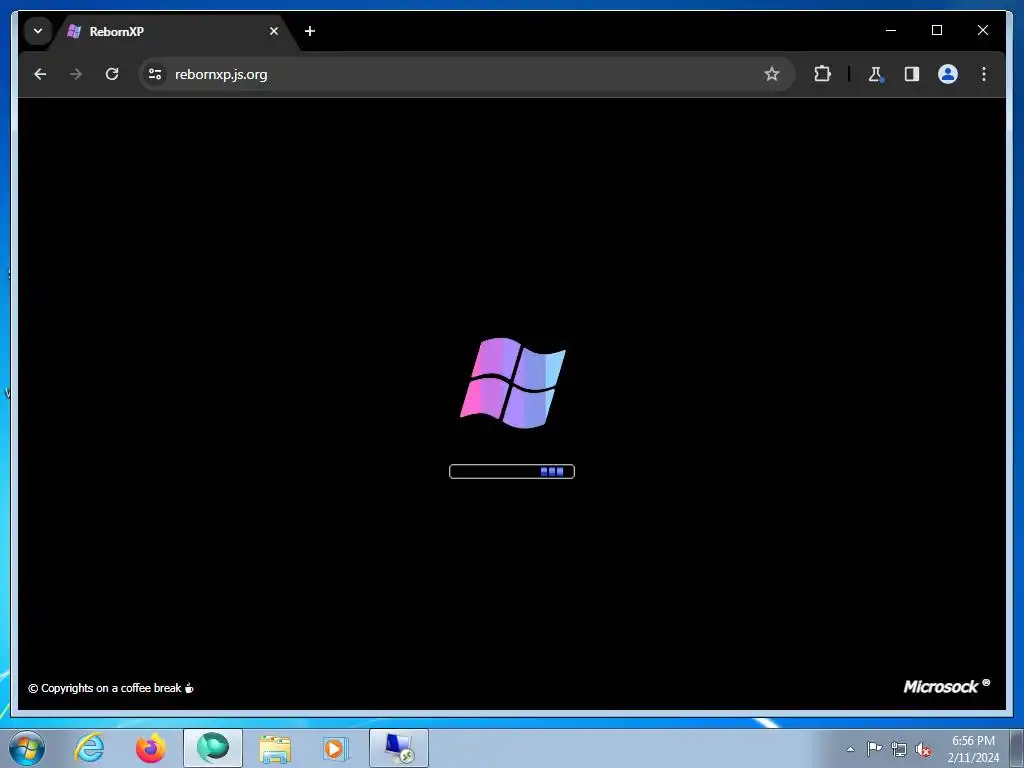This screenshot has height=768, width=1024.
Task: View site information icon in address bar
Action: (x=155, y=74)
